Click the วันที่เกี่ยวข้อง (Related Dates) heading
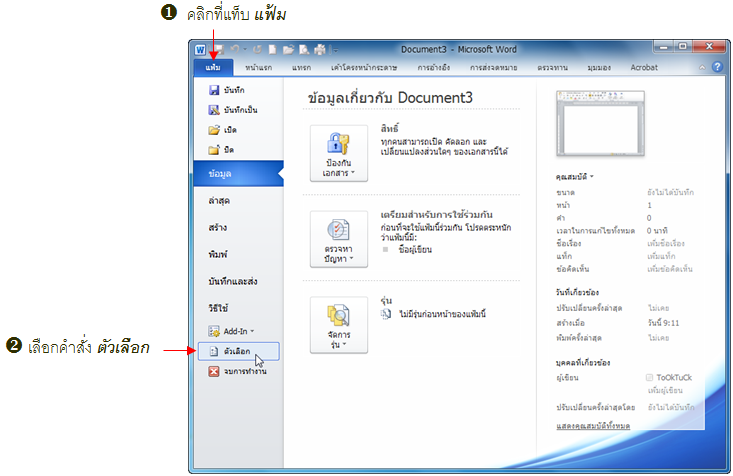This screenshot has height=476, width=733. [577, 292]
